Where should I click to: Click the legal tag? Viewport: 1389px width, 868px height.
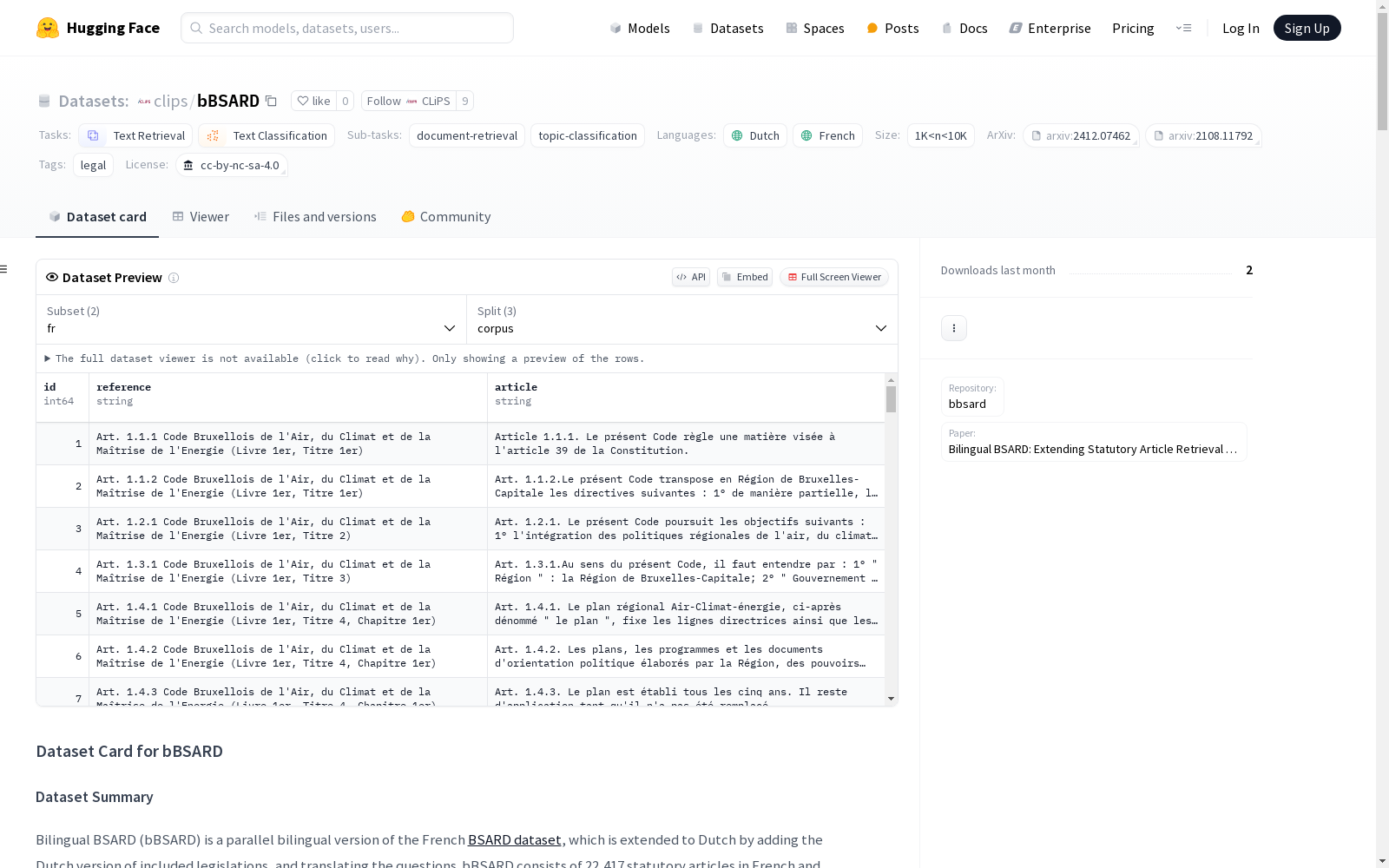coord(93,165)
